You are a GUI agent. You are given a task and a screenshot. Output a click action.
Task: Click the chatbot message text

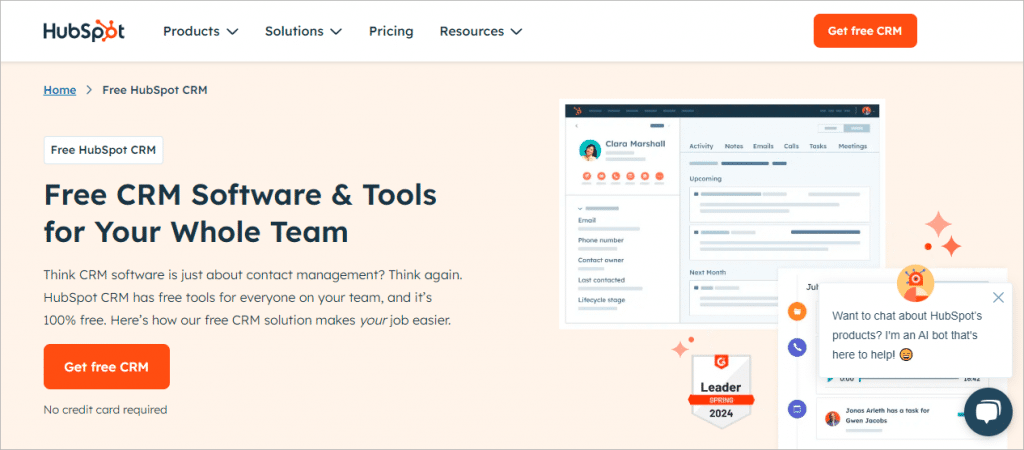[908, 334]
